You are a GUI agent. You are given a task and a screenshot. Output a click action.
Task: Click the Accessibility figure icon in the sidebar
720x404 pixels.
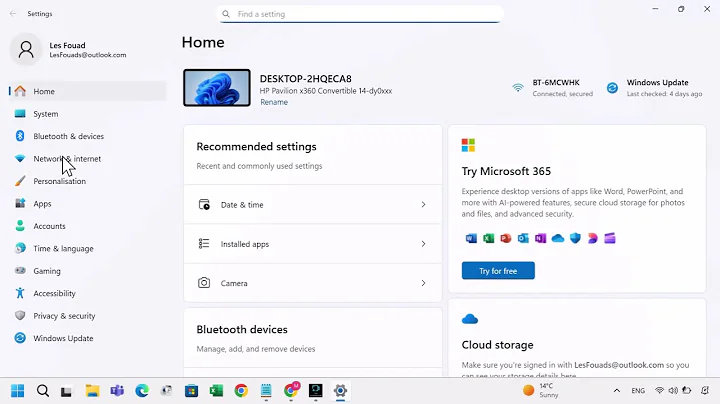coord(20,293)
